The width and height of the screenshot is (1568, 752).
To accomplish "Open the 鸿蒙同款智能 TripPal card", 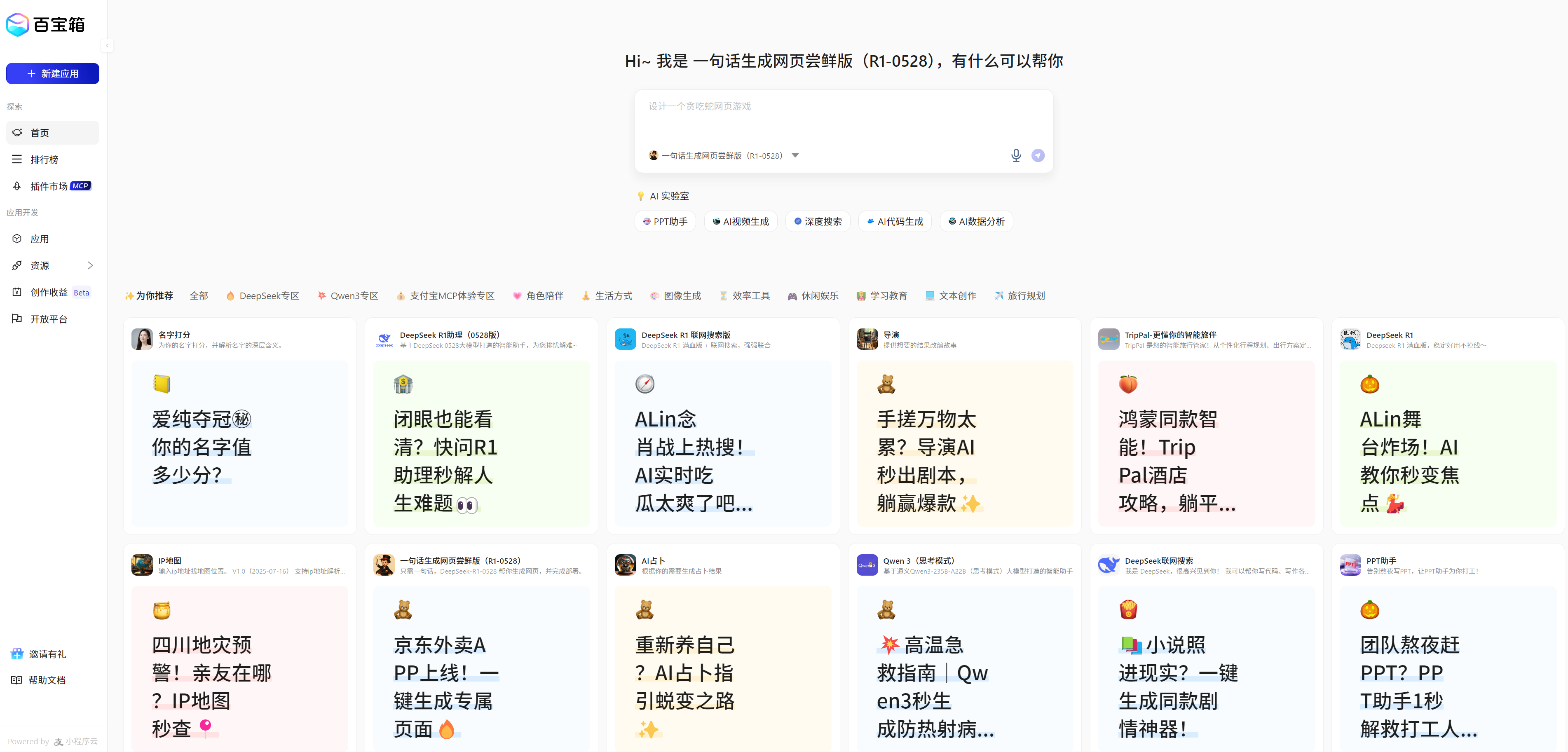I will coord(1207,443).
